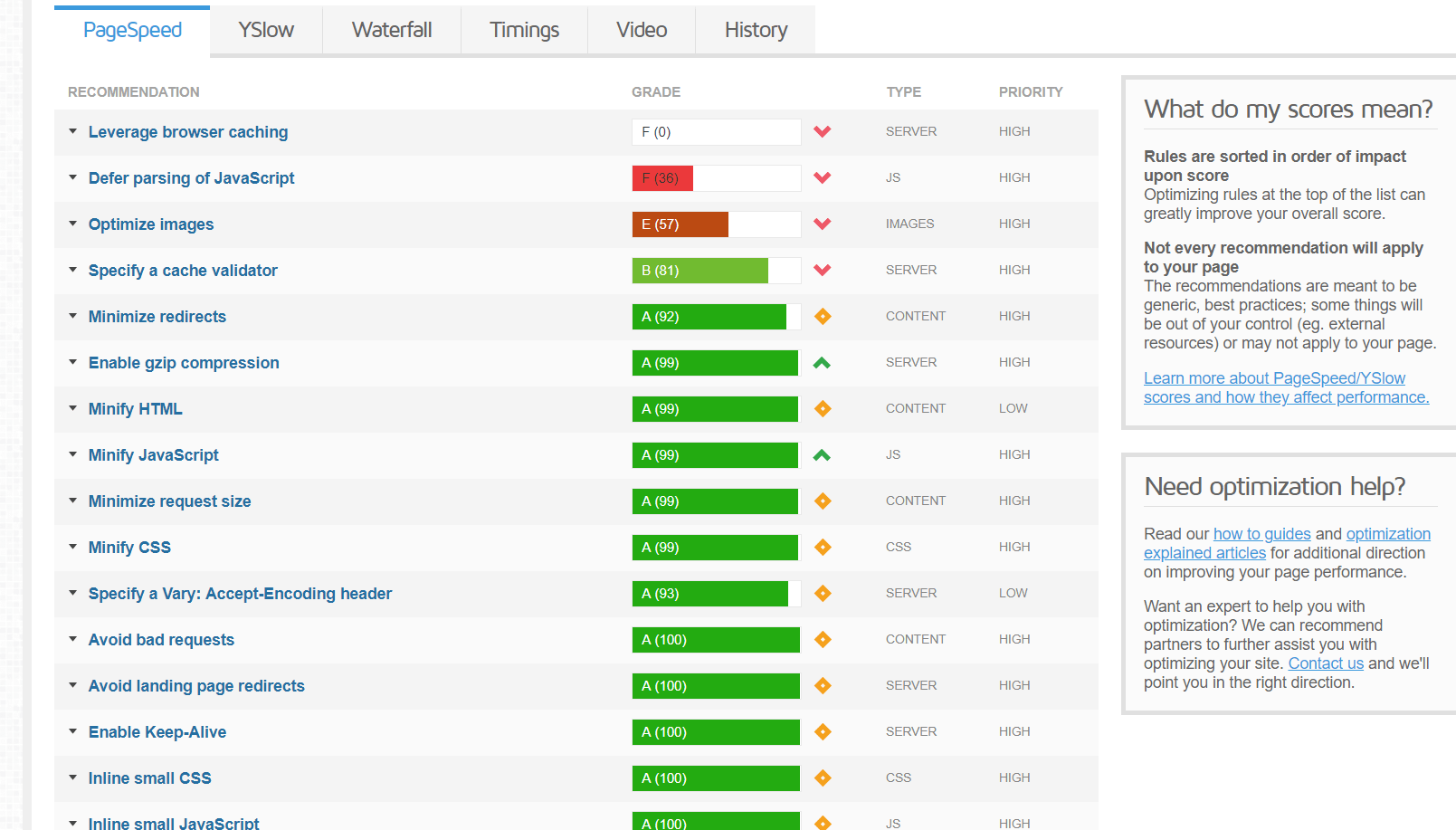The image size is (1456, 830).
Task: Click the GRADE column header
Action: click(x=656, y=92)
